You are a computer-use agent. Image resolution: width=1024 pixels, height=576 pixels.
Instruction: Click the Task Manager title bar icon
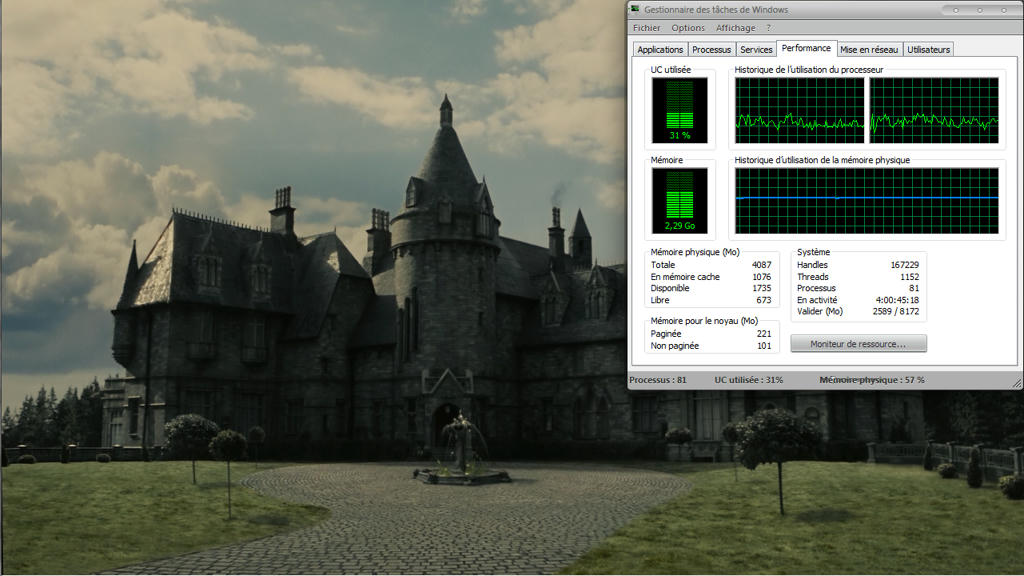(x=635, y=10)
